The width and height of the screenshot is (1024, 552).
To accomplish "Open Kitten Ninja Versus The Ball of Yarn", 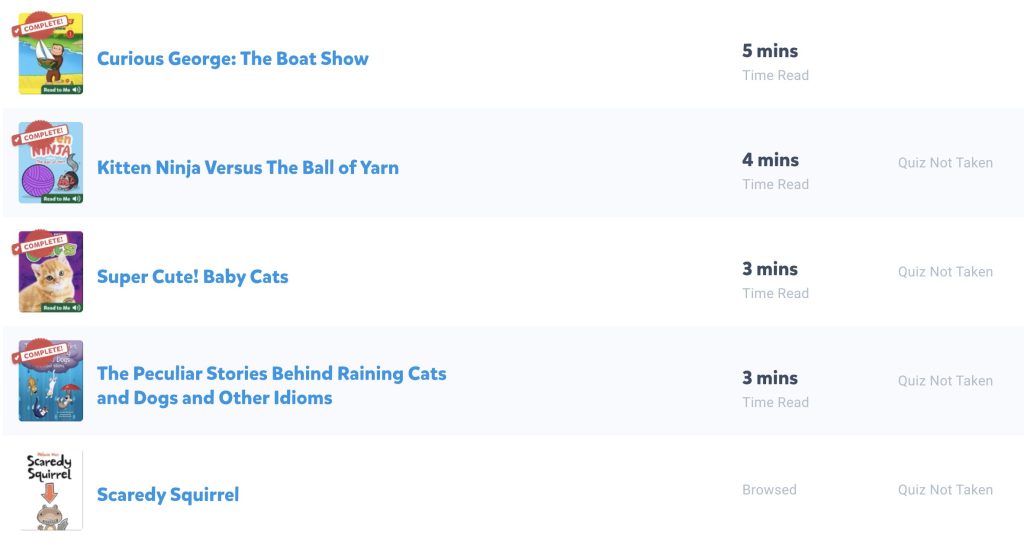I will [x=248, y=168].
